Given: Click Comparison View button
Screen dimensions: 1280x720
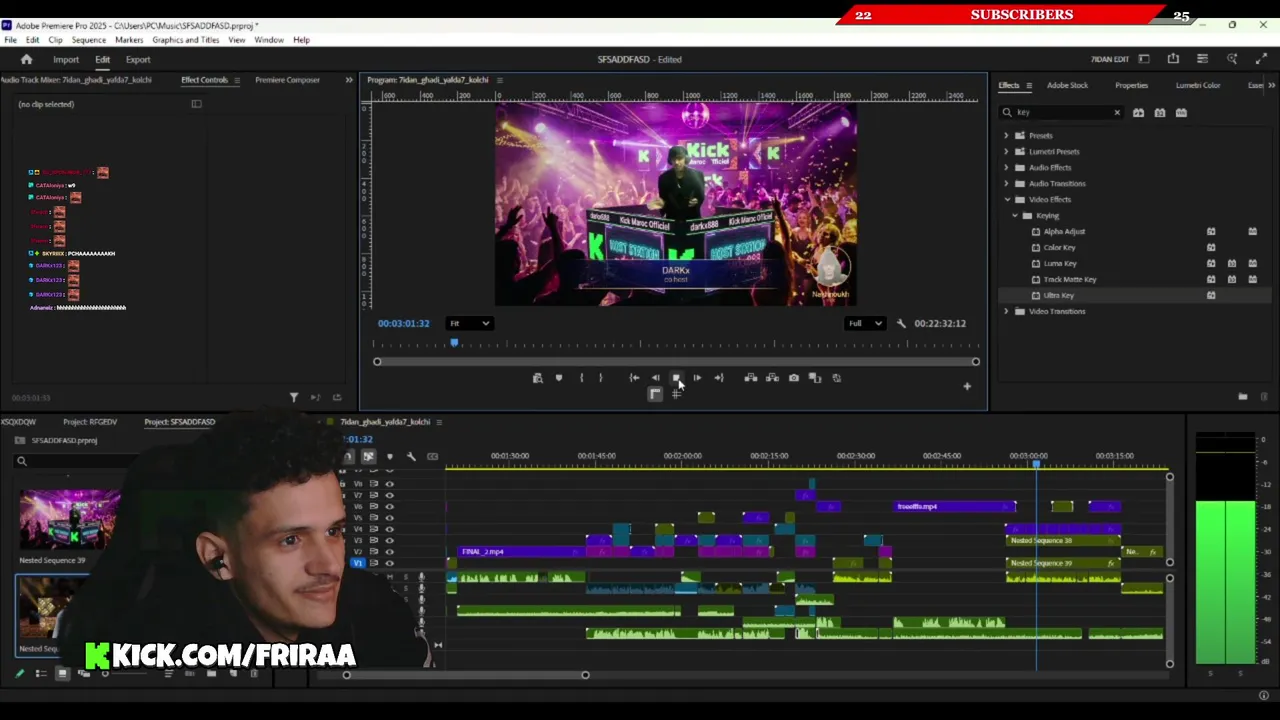Looking at the screenshot, I should pyautogui.click(x=815, y=378).
